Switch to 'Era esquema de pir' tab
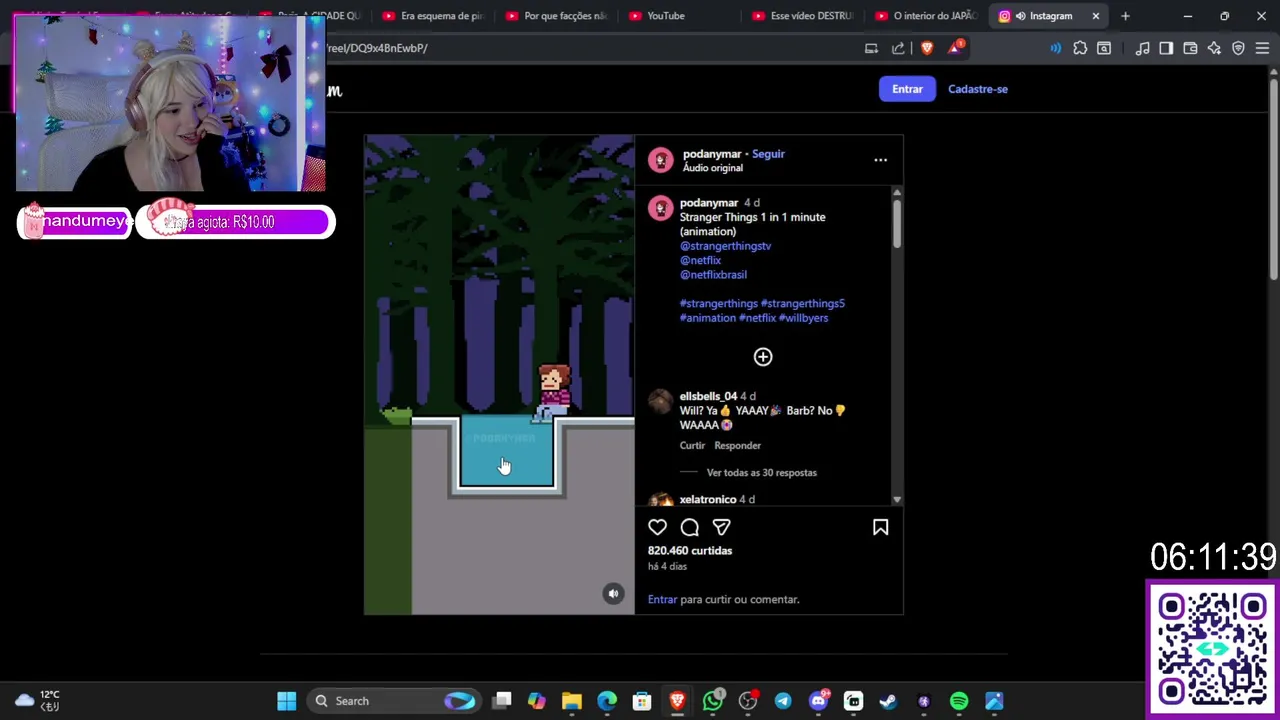Viewport: 1280px width, 720px height. [433, 16]
